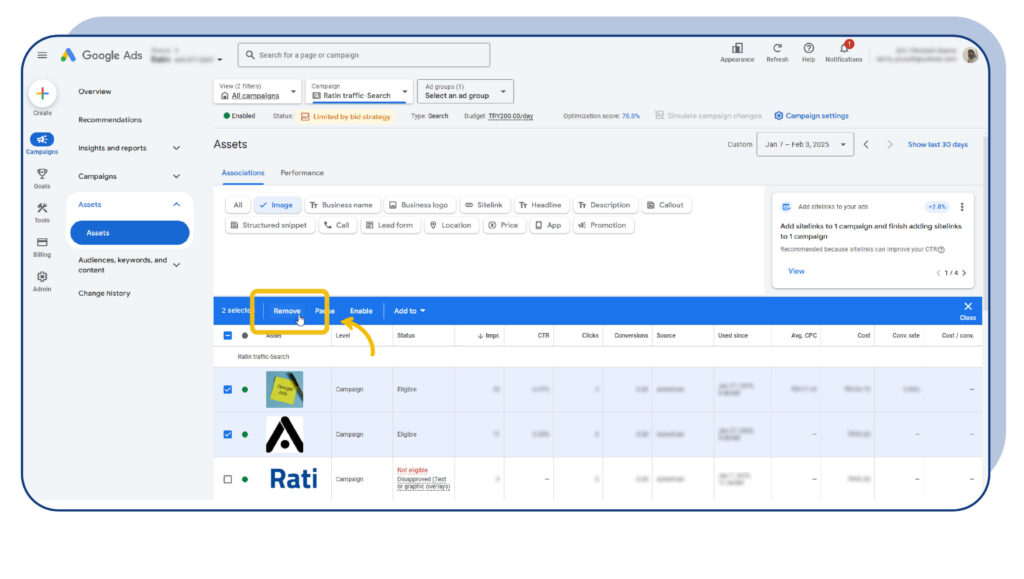Click Enable in the action bar

(x=361, y=311)
